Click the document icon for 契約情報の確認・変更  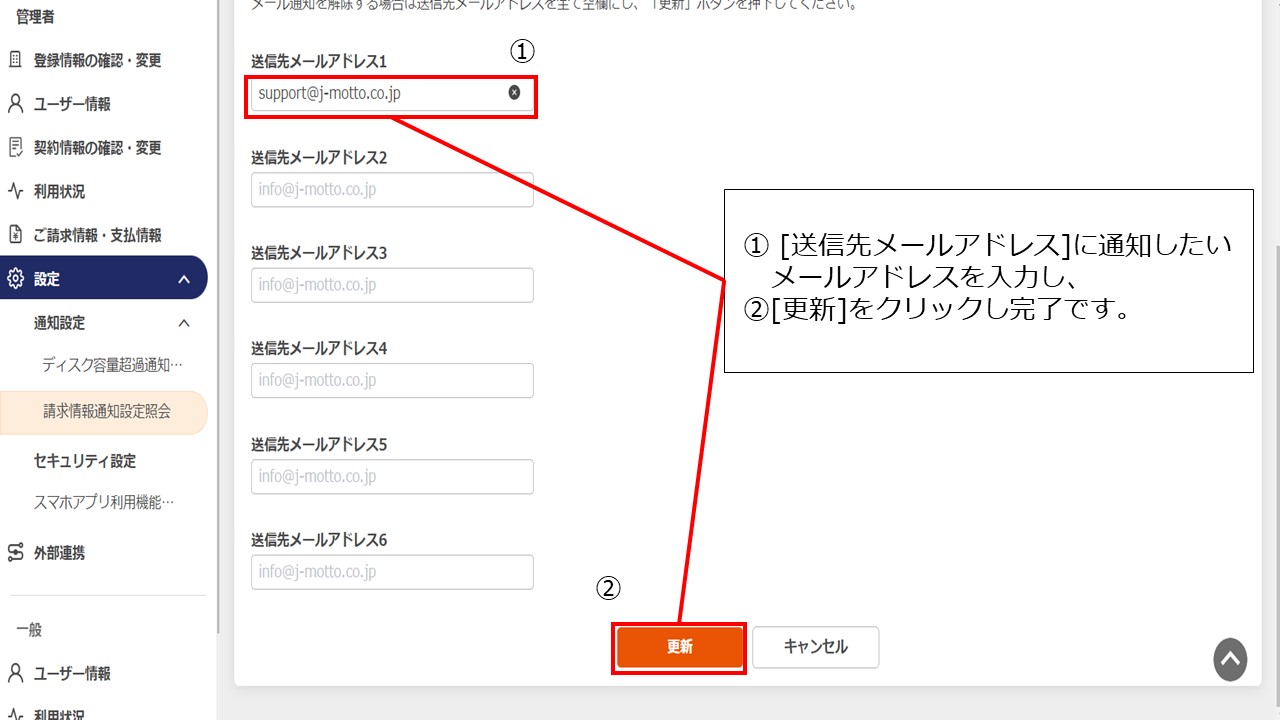click(15, 148)
